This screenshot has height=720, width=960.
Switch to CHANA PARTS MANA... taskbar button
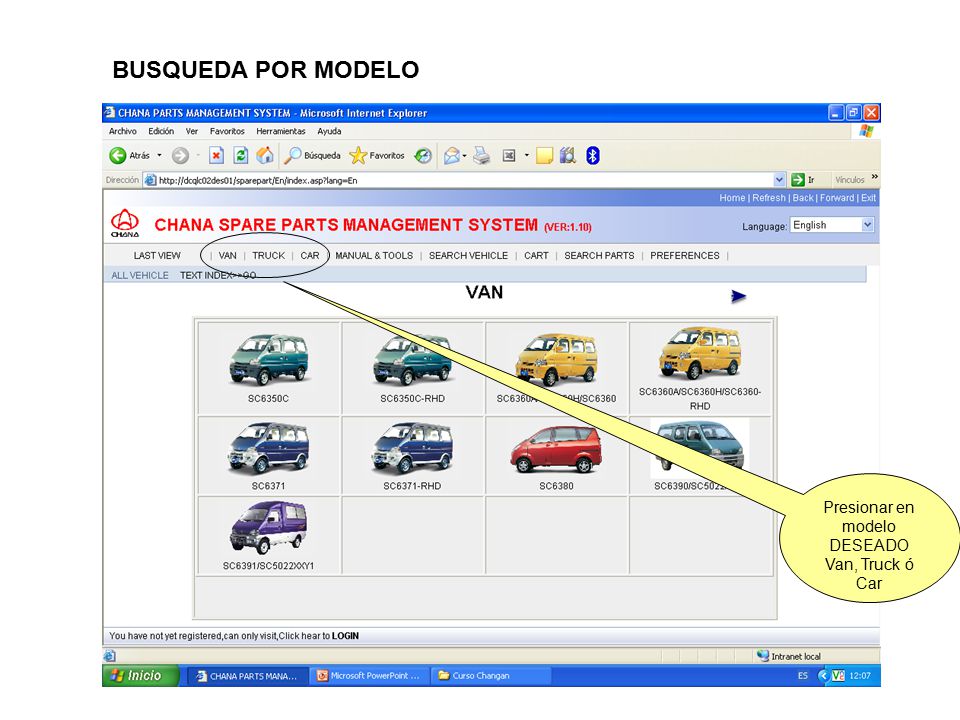click(246, 676)
